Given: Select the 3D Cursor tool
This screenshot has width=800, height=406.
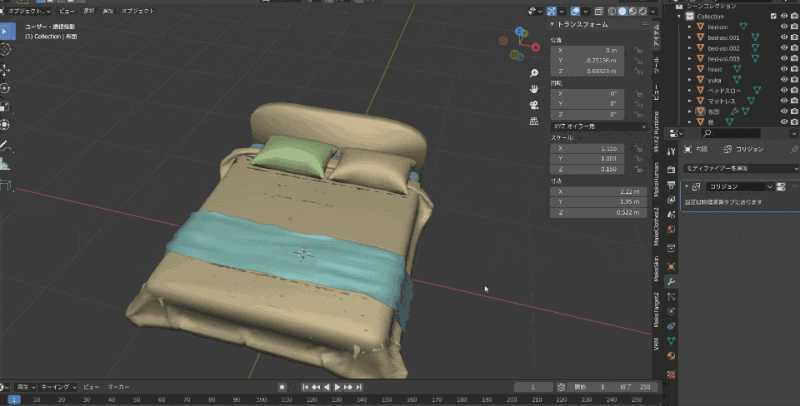Looking at the screenshot, I should [5, 49].
